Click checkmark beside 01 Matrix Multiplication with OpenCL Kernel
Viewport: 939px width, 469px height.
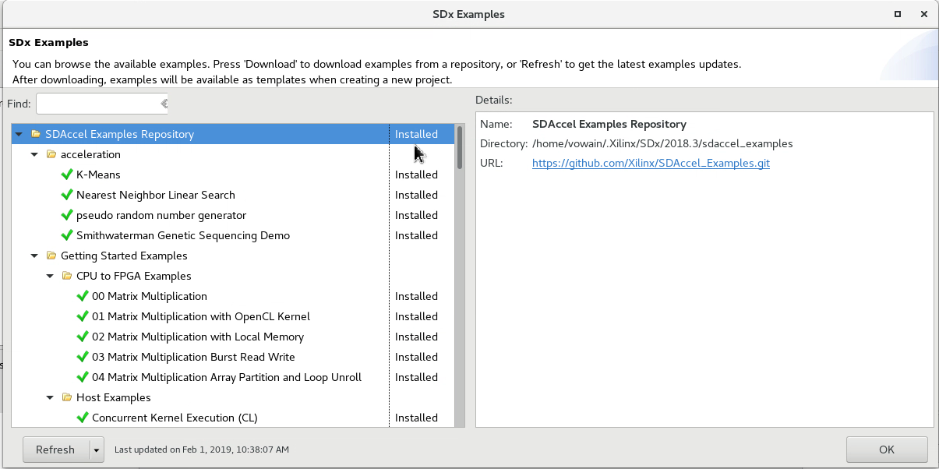(x=83, y=316)
